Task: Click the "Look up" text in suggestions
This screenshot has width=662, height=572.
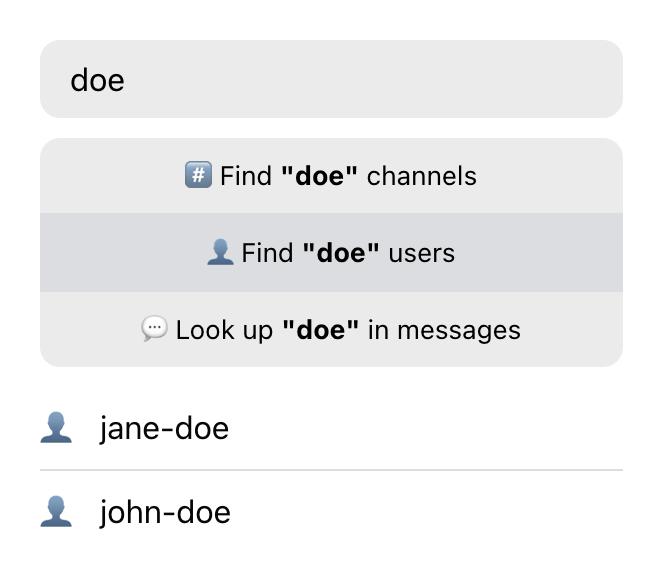Action: (224, 329)
